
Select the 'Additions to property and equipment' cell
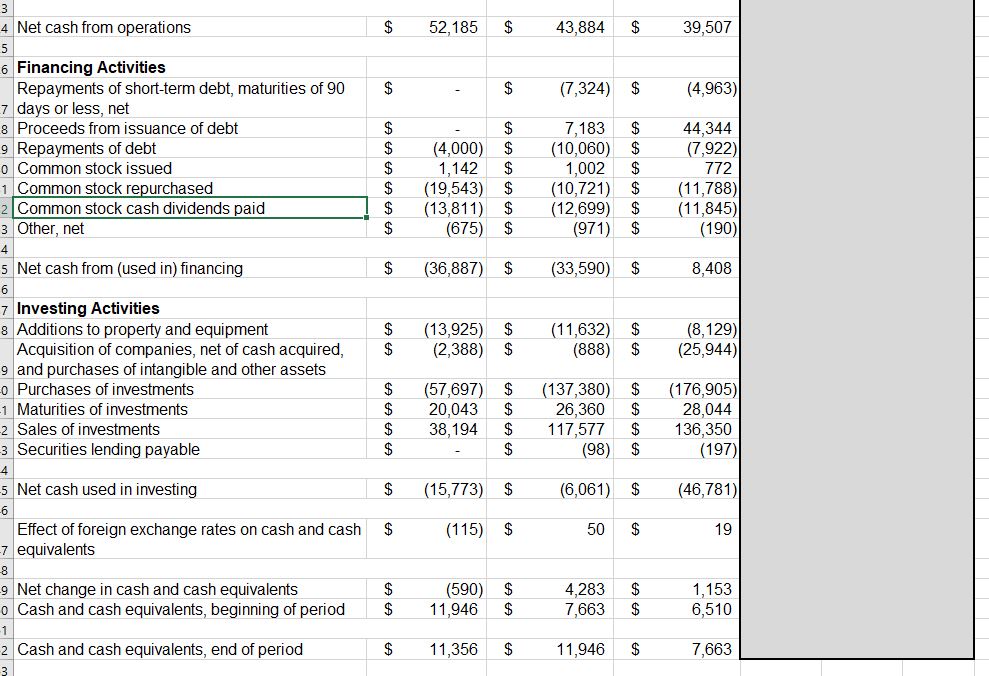pos(189,329)
